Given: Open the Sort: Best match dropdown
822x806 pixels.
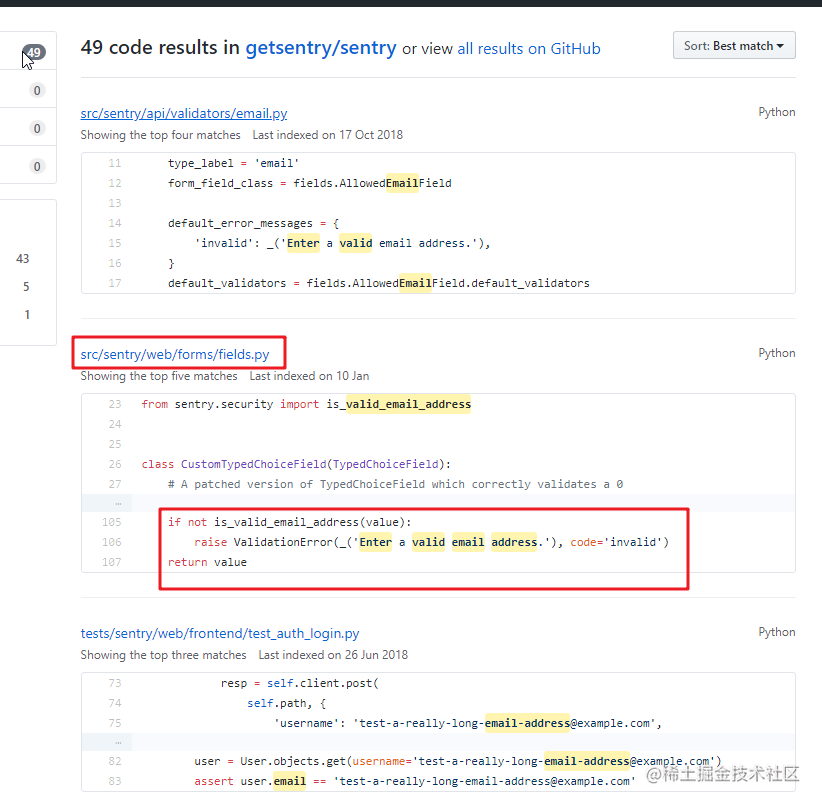Looking at the screenshot, I should (x=734, y=46).
